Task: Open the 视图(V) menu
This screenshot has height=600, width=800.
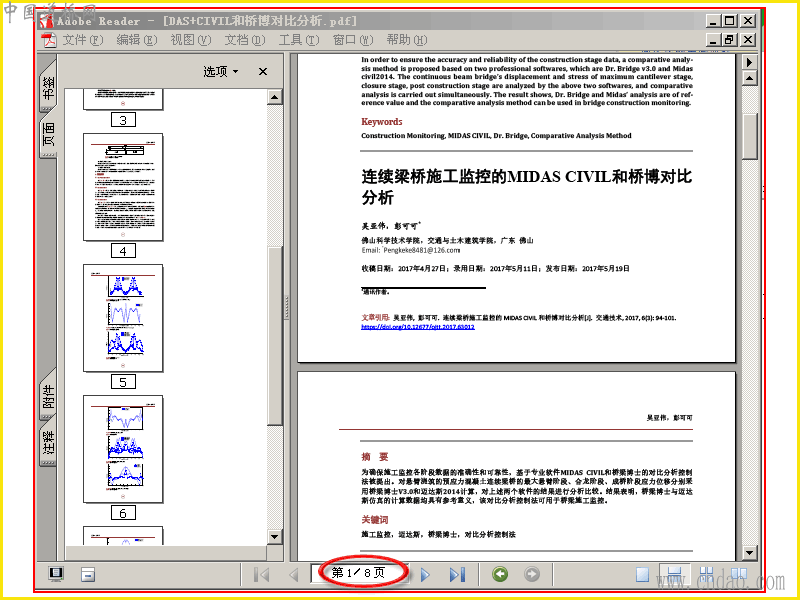Action: point(191,40)
